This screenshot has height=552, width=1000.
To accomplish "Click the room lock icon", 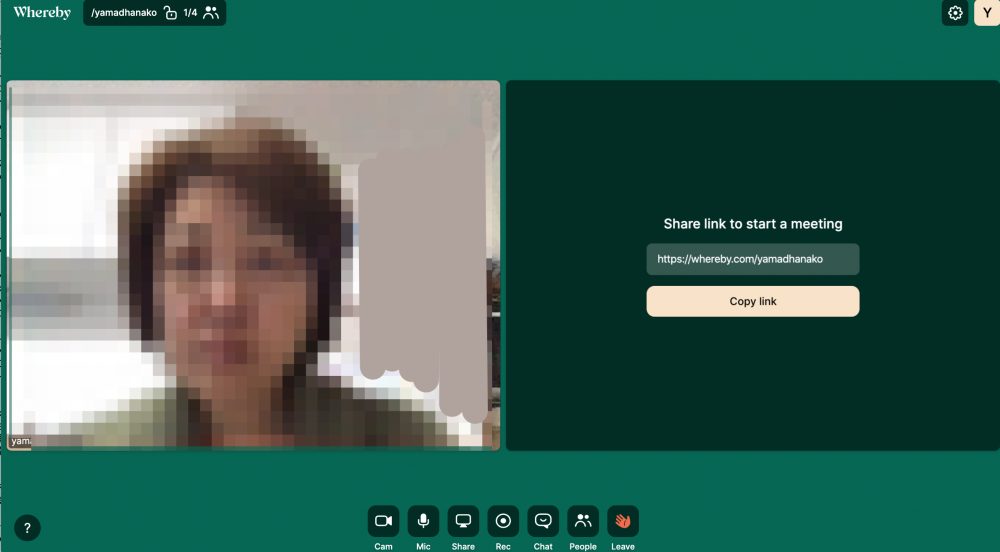I will (170, 13).
